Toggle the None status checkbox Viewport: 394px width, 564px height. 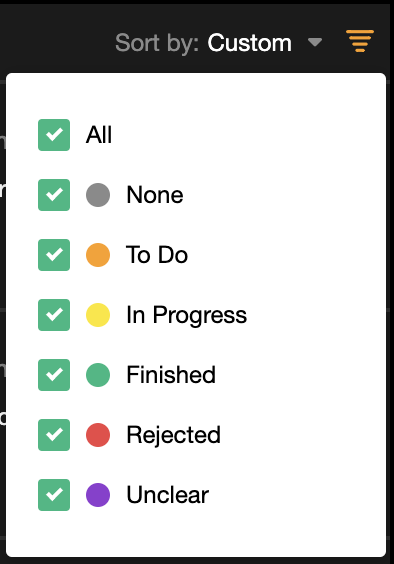point(54,195)
